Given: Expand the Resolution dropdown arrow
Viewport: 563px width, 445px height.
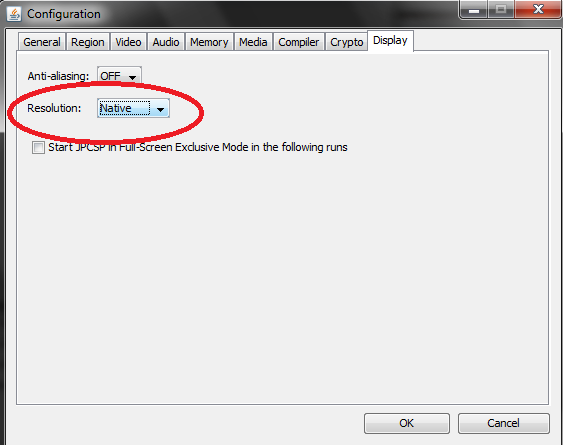Looking at the screenshot, I should tap(160, 109).
